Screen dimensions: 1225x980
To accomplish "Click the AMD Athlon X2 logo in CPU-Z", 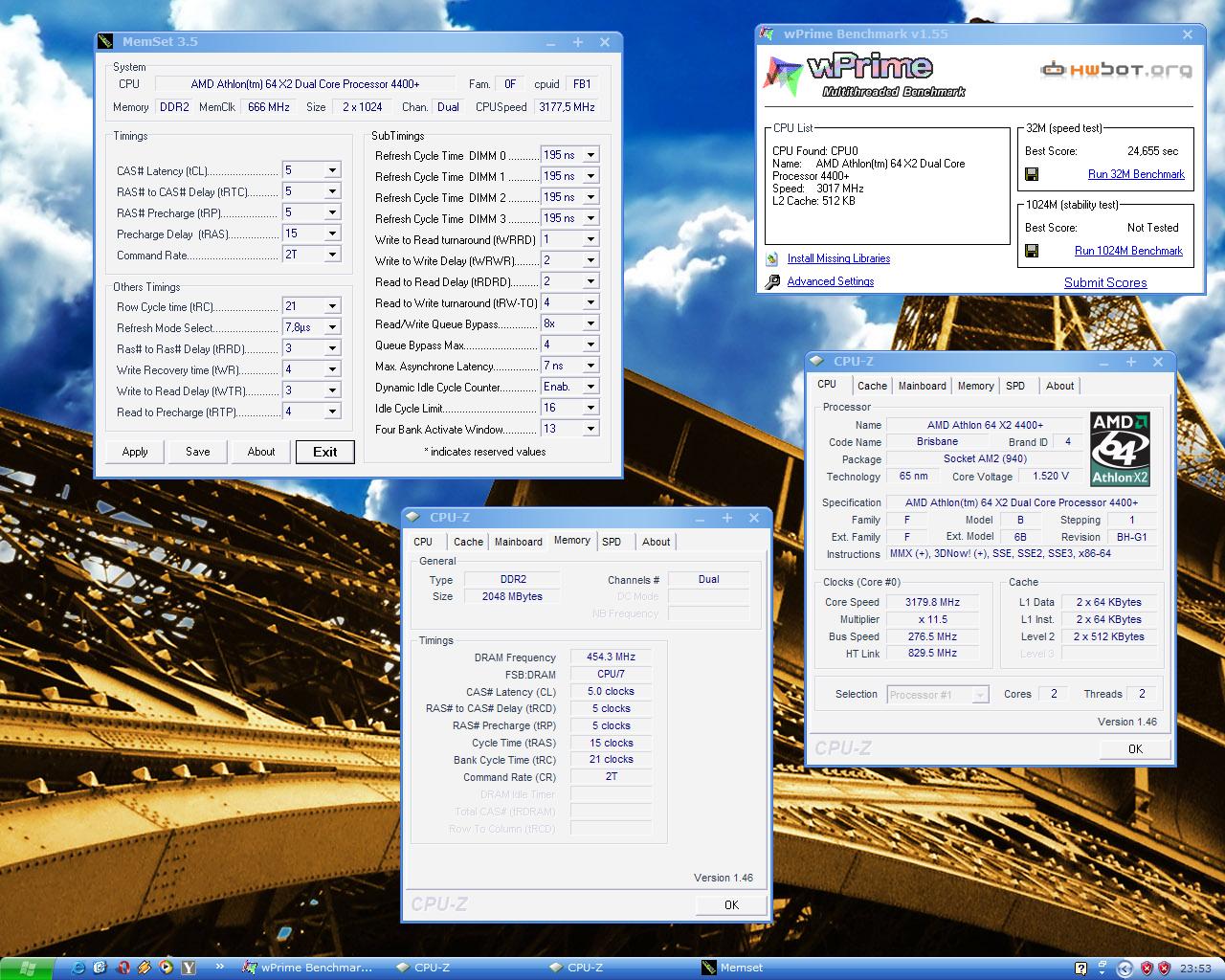I will click(1120, 449).
